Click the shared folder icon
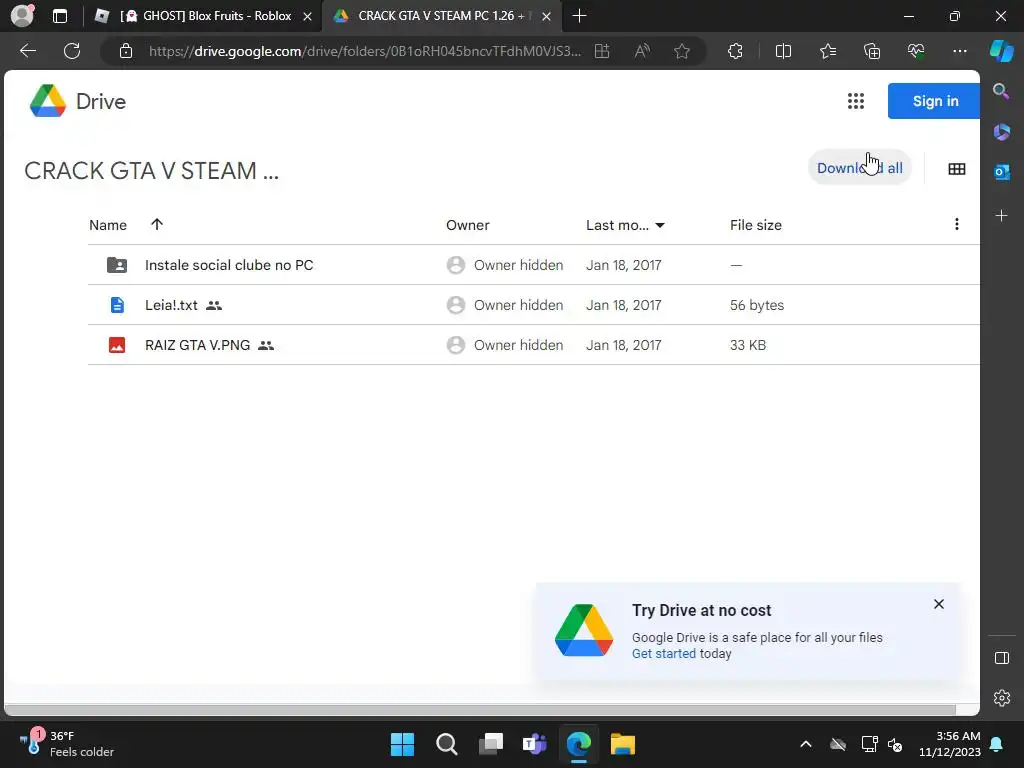Screen dimensions: 1024x768 [117, 264]
